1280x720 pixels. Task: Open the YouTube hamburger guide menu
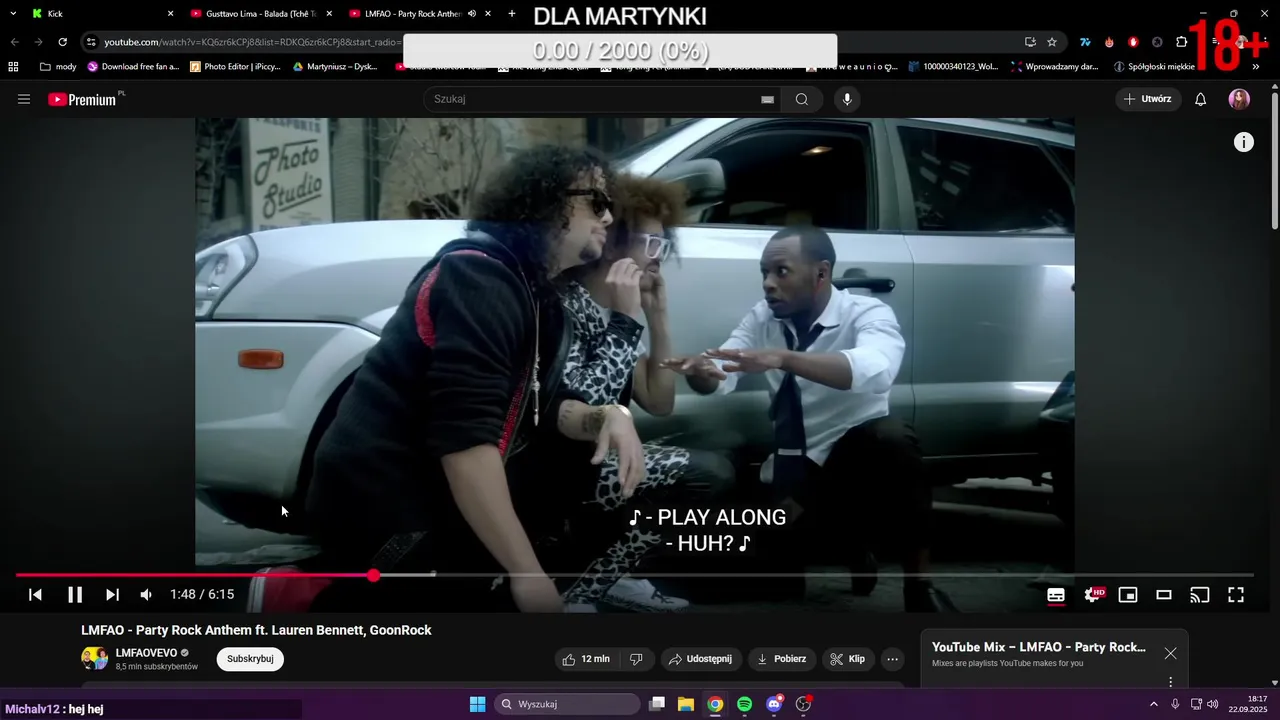click(x=24, y=99)
